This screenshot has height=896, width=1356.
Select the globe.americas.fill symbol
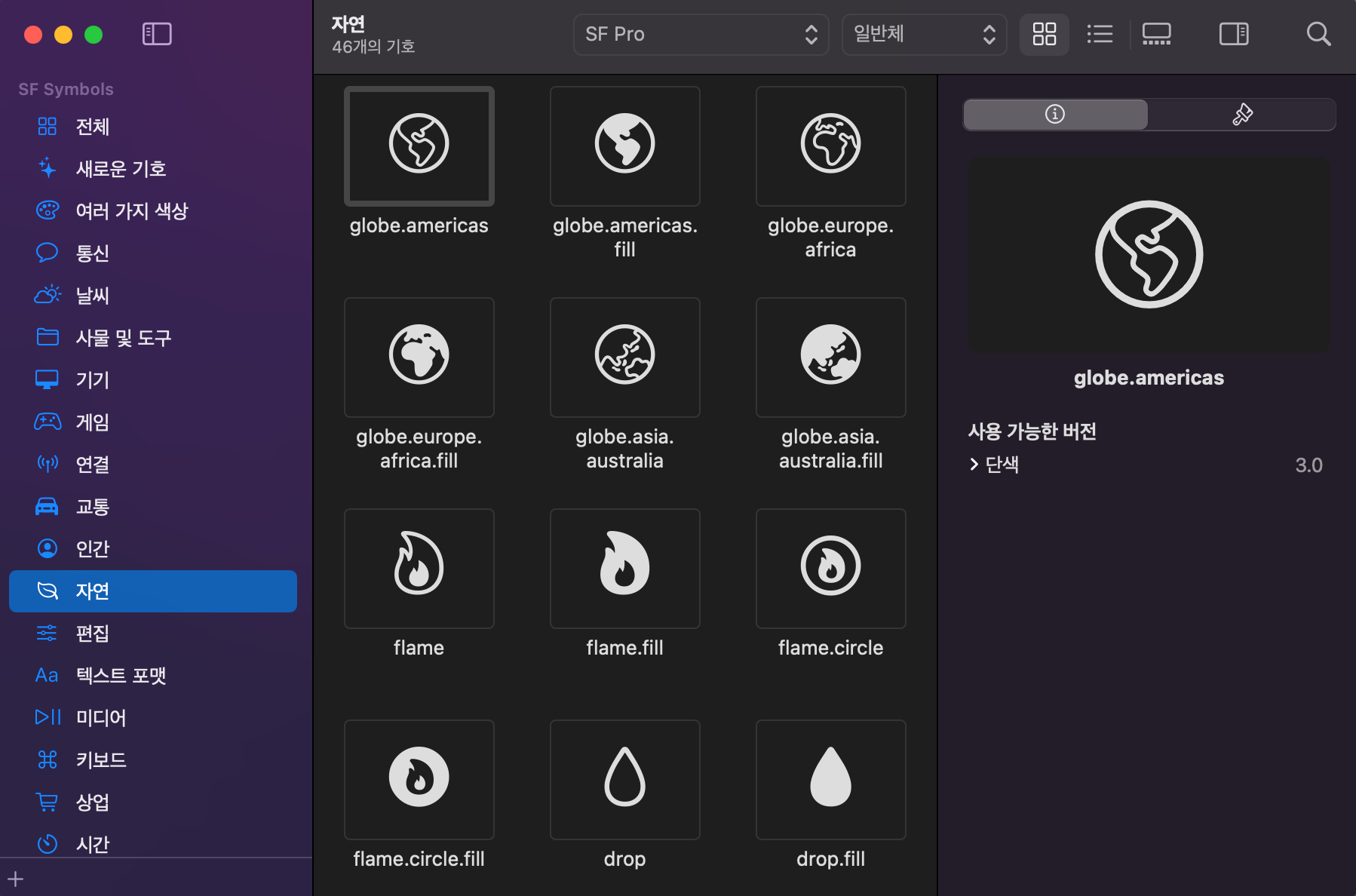(625, 146)
